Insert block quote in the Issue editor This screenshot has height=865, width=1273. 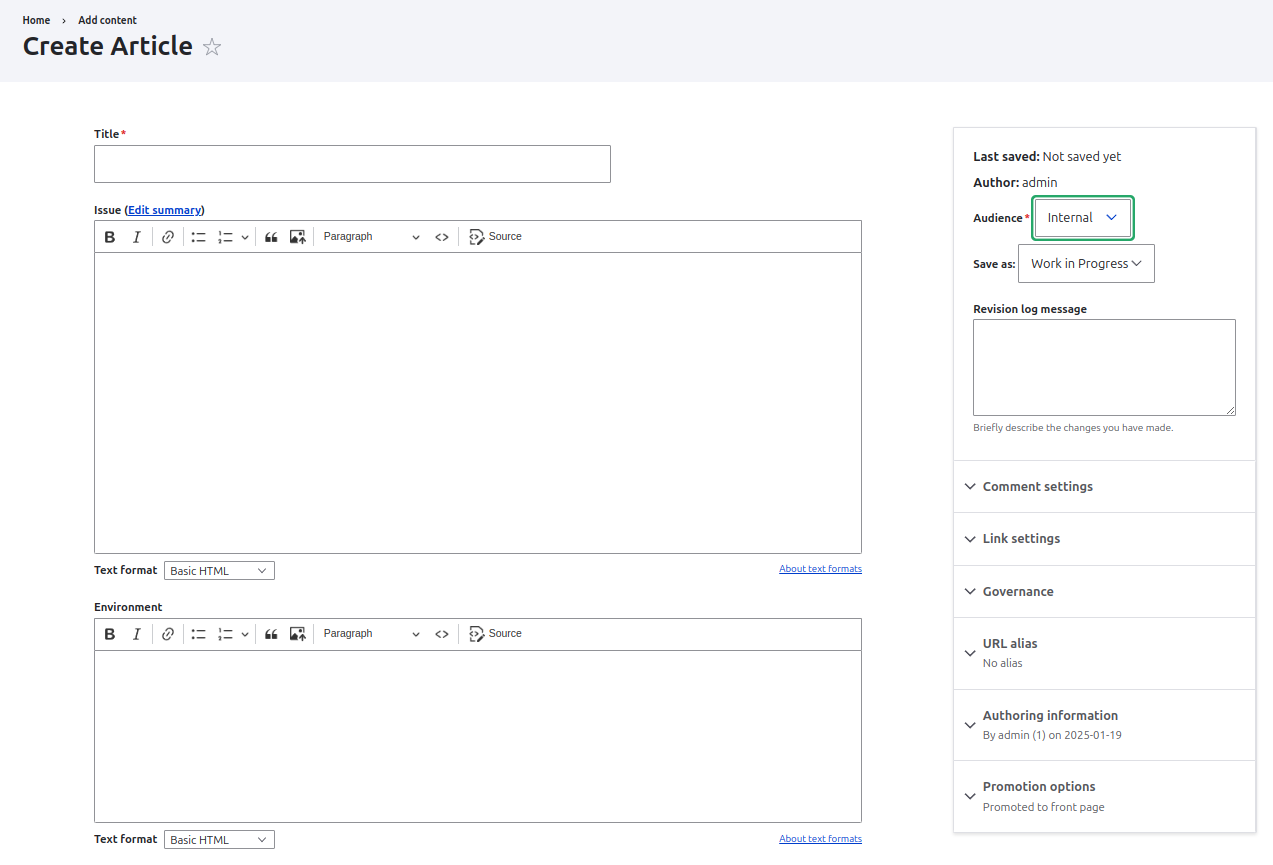tap(271, 237)
